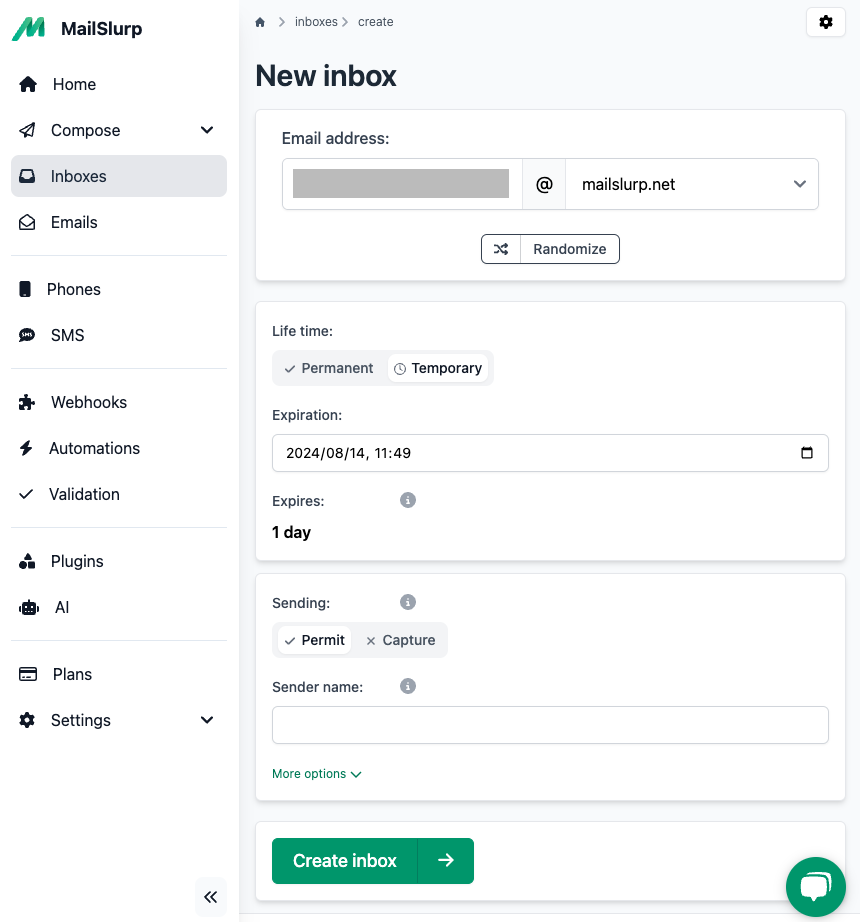Viewport: 860px width, 922px height.
Task: Click the AI robot icon
Action: point(29,607)
